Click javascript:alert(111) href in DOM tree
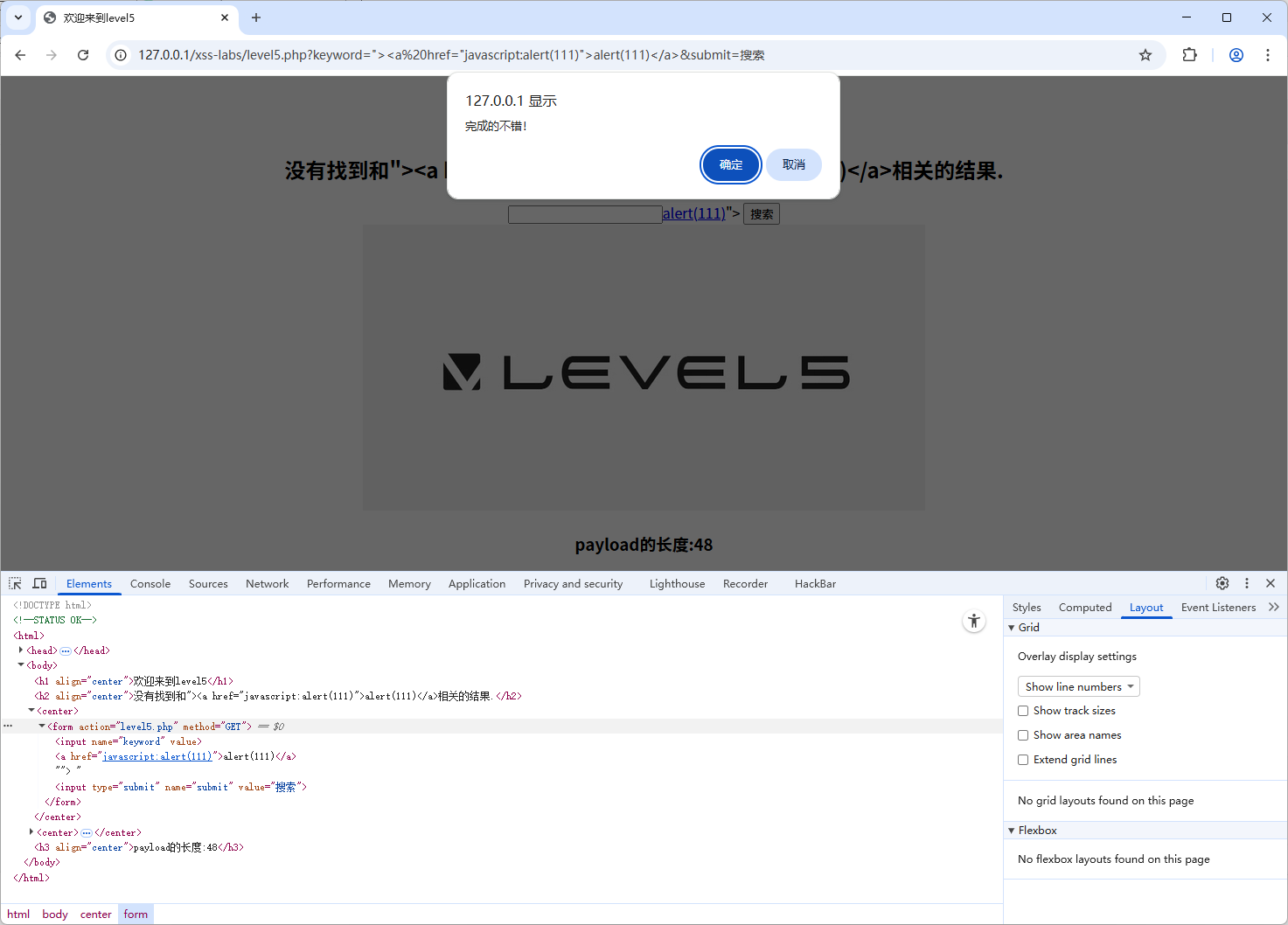The width and height of the screenshot is (1288, 925). (x=157, y=756)
